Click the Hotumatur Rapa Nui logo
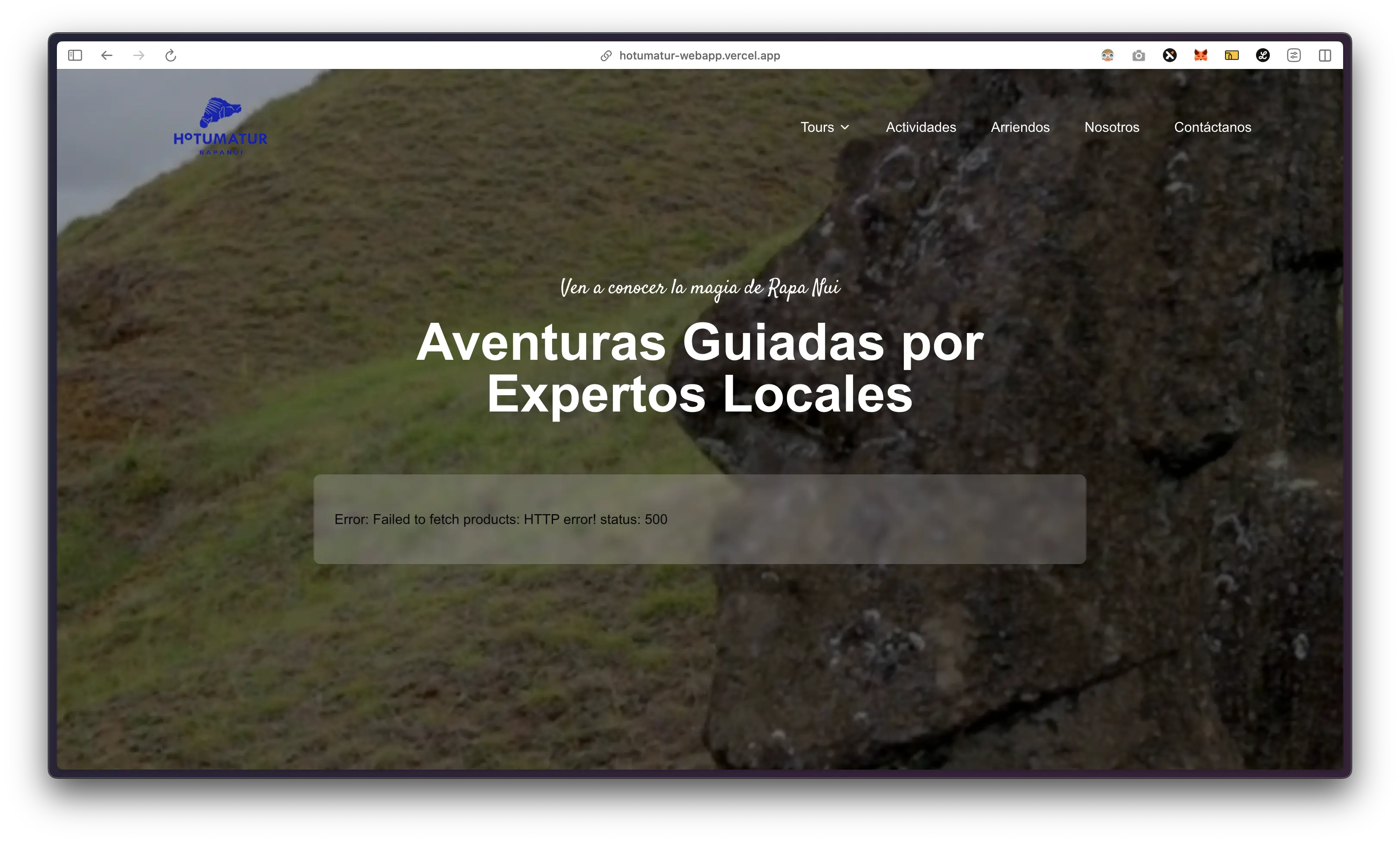 tap(220, 127)
